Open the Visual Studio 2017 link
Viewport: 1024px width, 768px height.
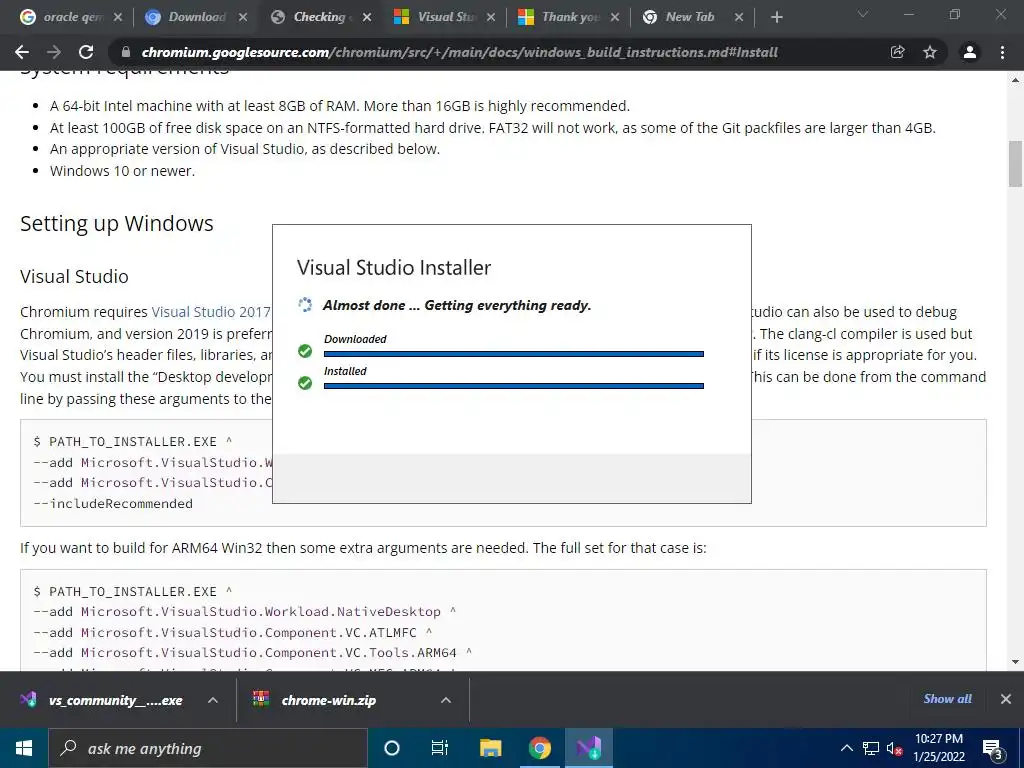[211, 312]
